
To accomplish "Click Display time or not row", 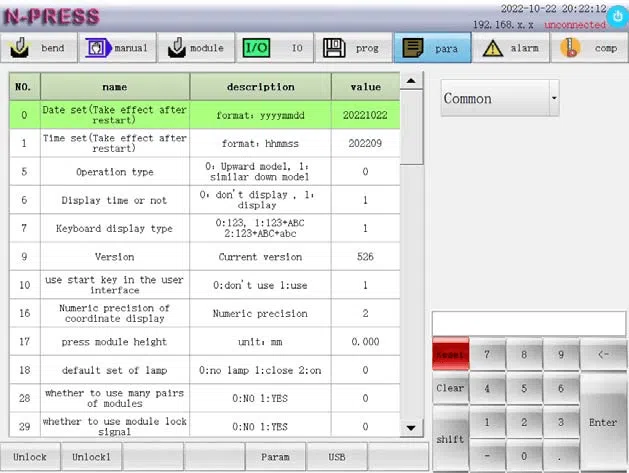I will [205, 200].
